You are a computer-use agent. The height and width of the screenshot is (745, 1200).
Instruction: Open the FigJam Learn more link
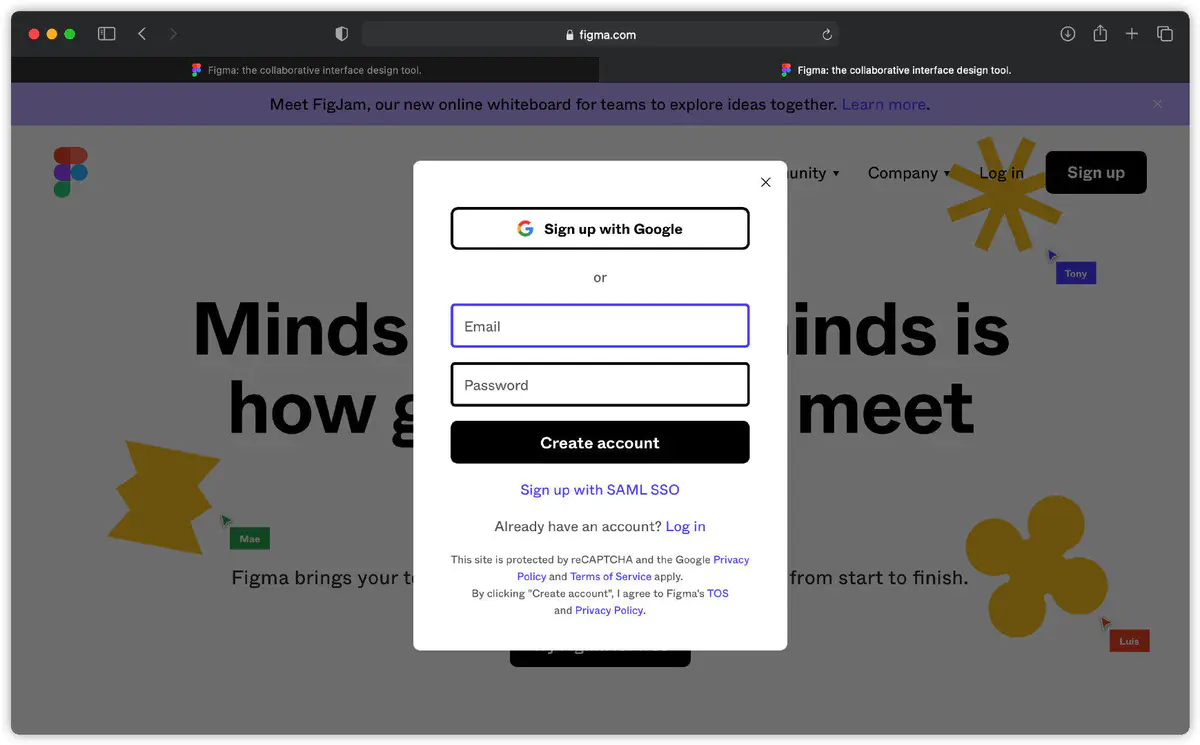[884, 104]
